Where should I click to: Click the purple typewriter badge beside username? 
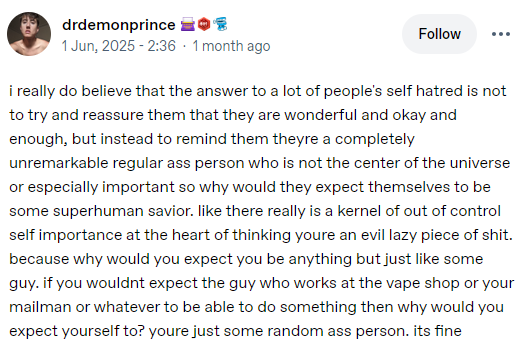pyautogui.click(x=188, y=25)
